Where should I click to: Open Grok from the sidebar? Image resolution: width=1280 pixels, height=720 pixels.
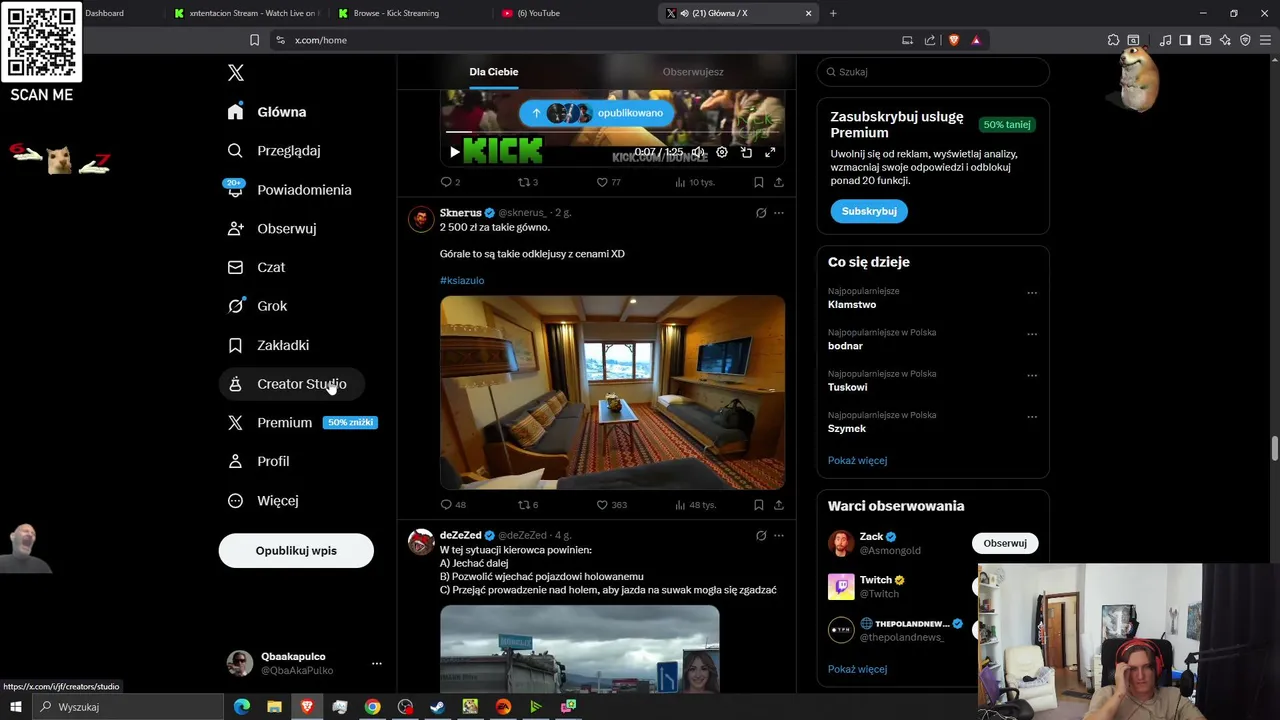coord(257,306)
